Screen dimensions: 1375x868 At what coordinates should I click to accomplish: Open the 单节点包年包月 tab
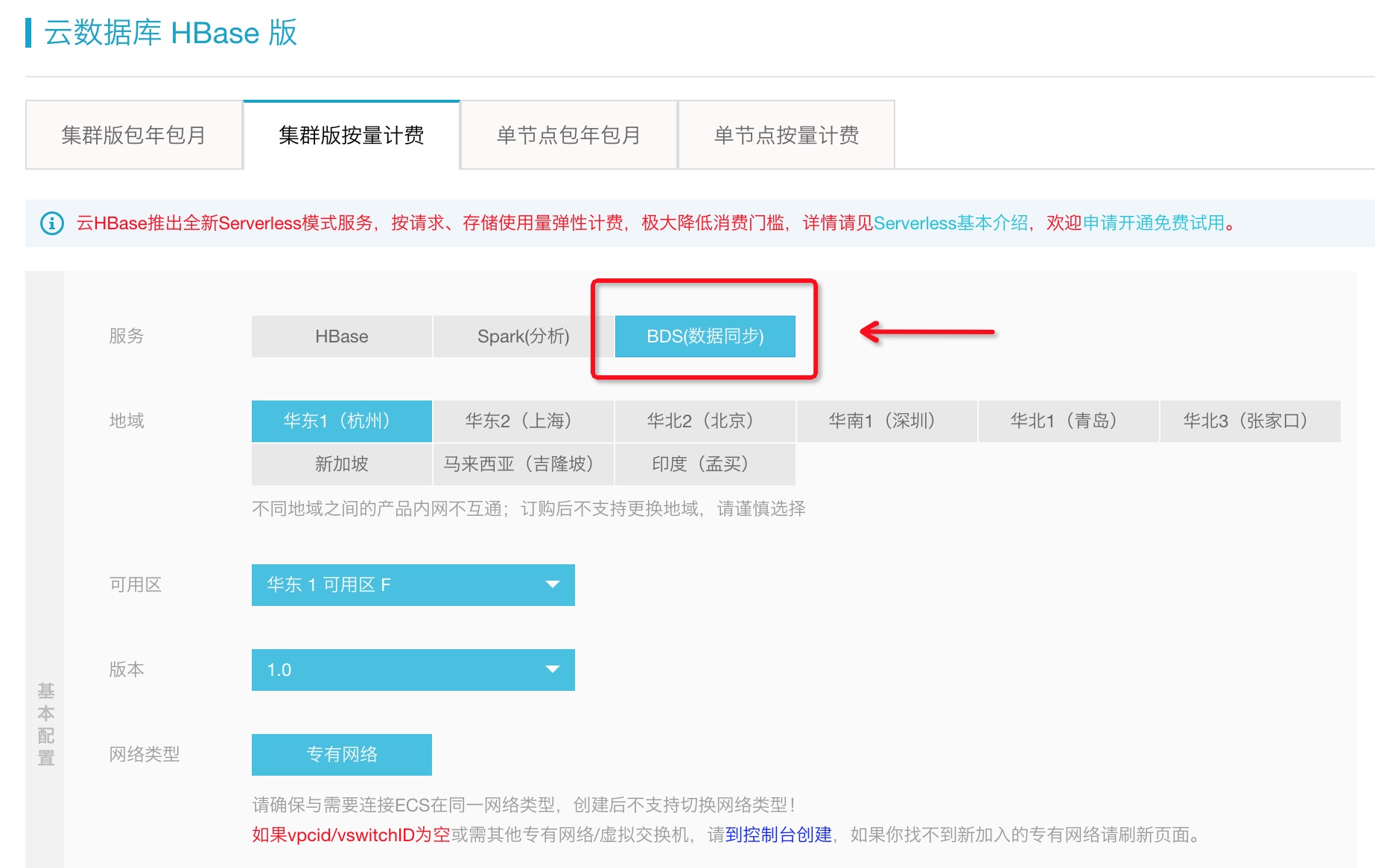[569, 135]
